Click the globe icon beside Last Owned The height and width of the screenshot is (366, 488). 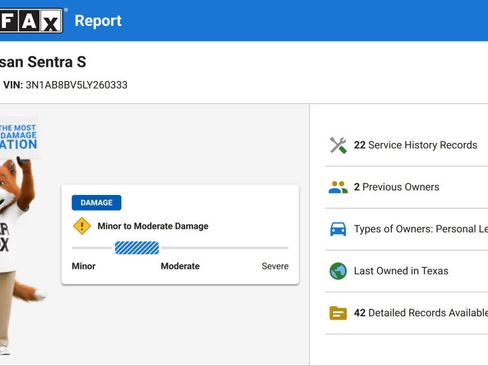(338, 271)
